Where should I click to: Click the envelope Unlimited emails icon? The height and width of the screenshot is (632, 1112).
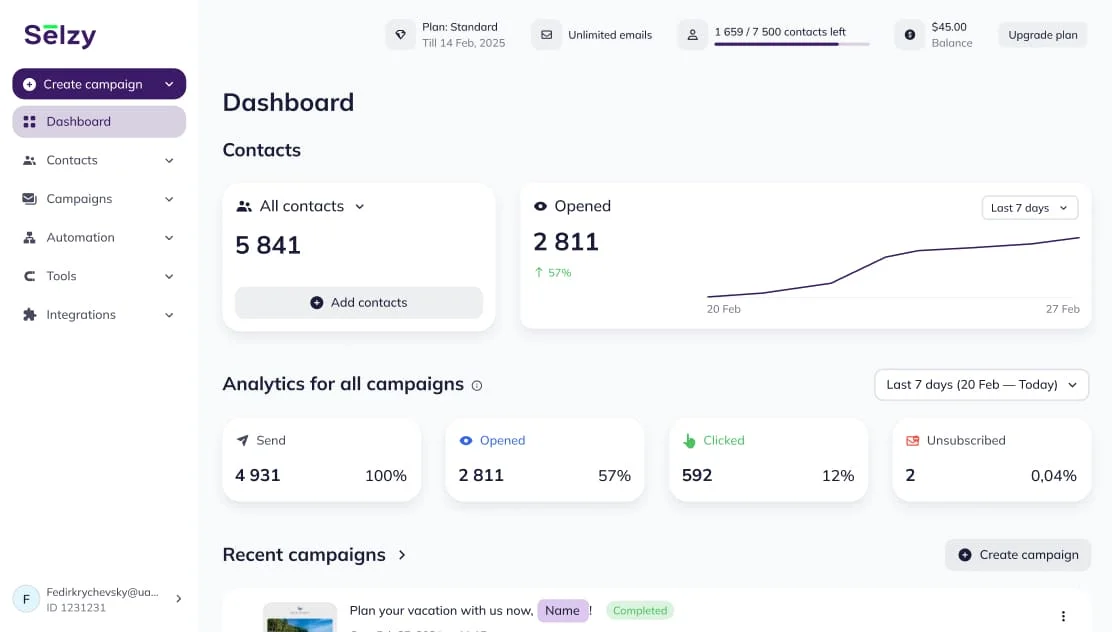pyautogui.click(x=546, y=35)
